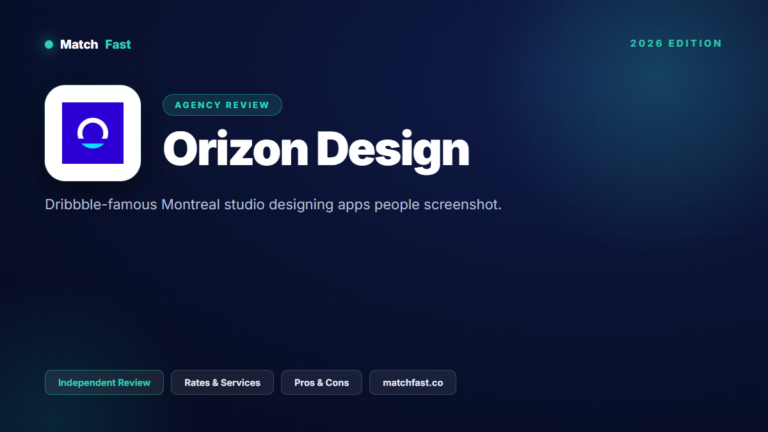Click the Dribbble-famous Montreal studio tagline
The width and height of the screenshot is (768, 432).
pos(273,205)
